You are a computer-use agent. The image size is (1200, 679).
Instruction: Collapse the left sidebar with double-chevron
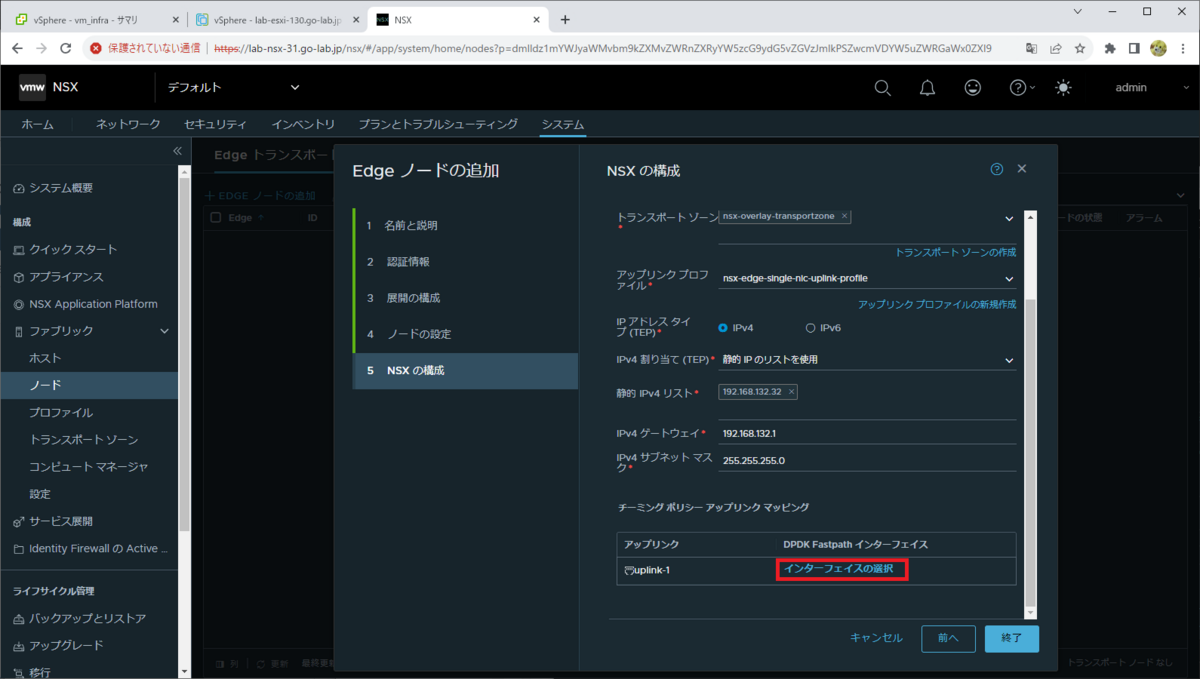177,151
